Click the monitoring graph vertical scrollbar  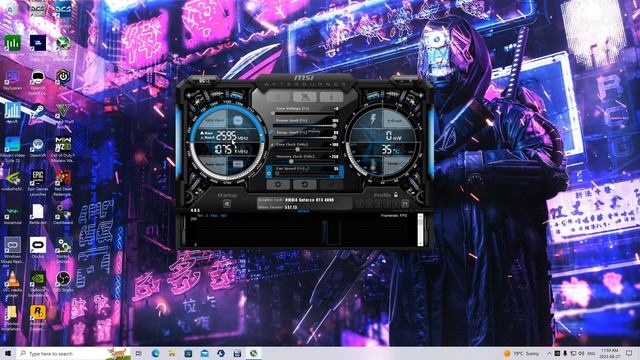[420, 230]
